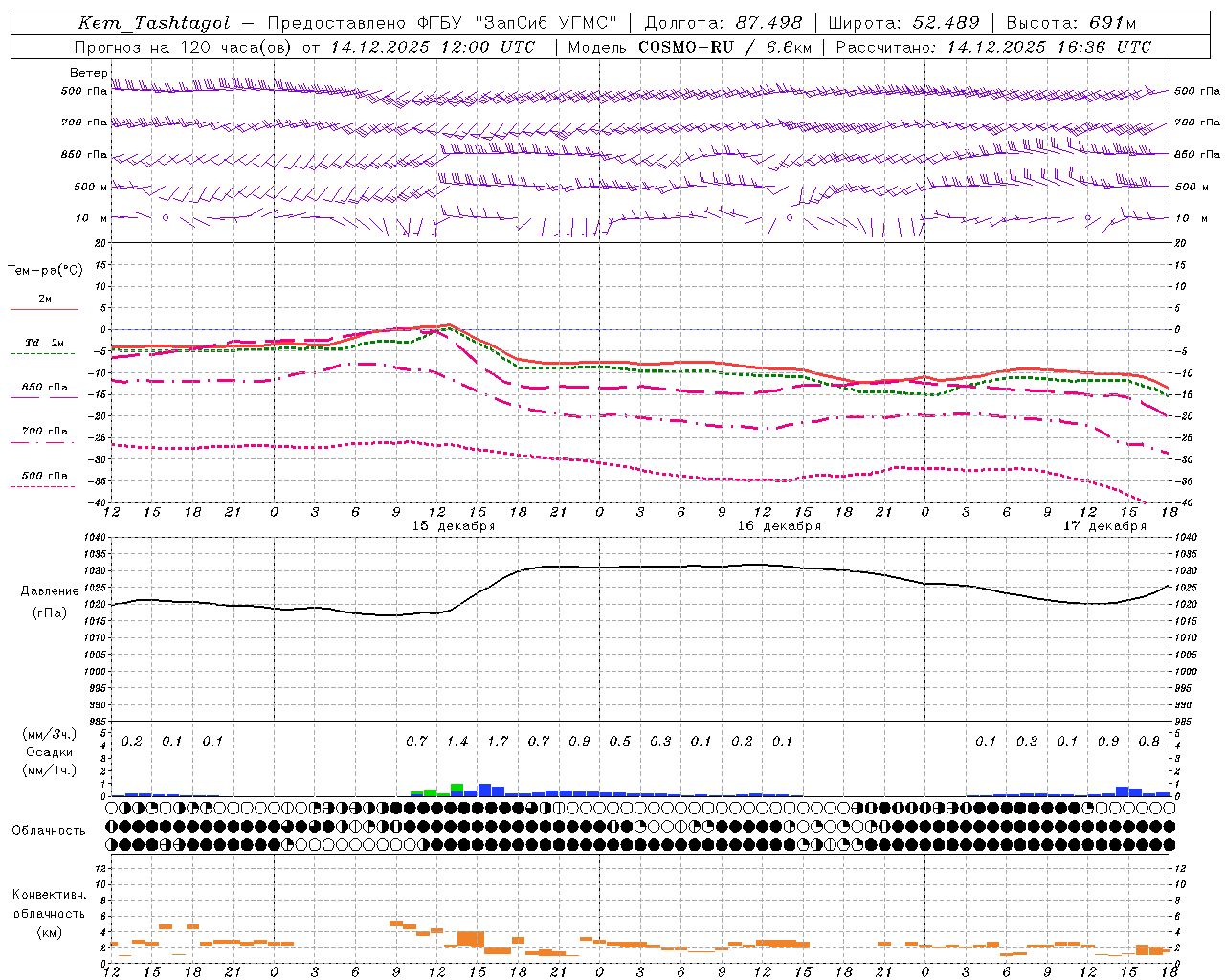Click the Ветер panel label

(x=88, y=73)
